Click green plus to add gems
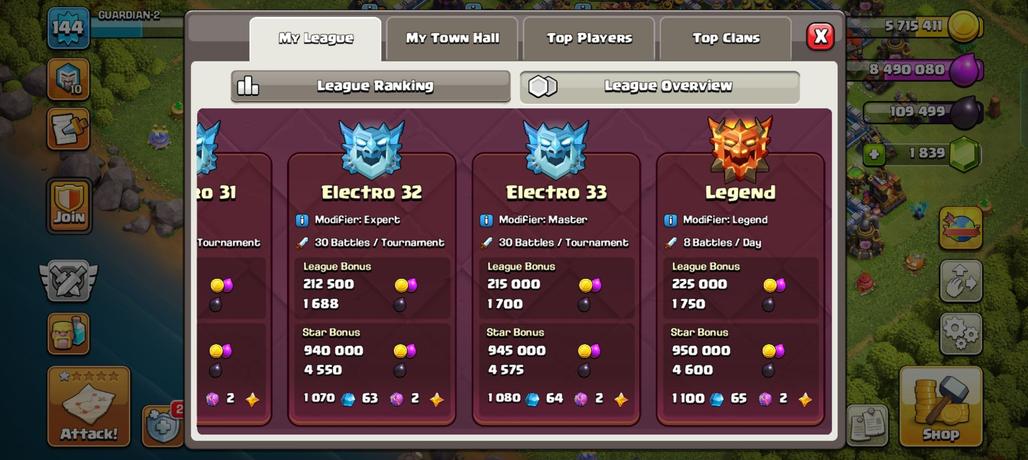Viewport: 1028px width, 460px height. [873, 155]
